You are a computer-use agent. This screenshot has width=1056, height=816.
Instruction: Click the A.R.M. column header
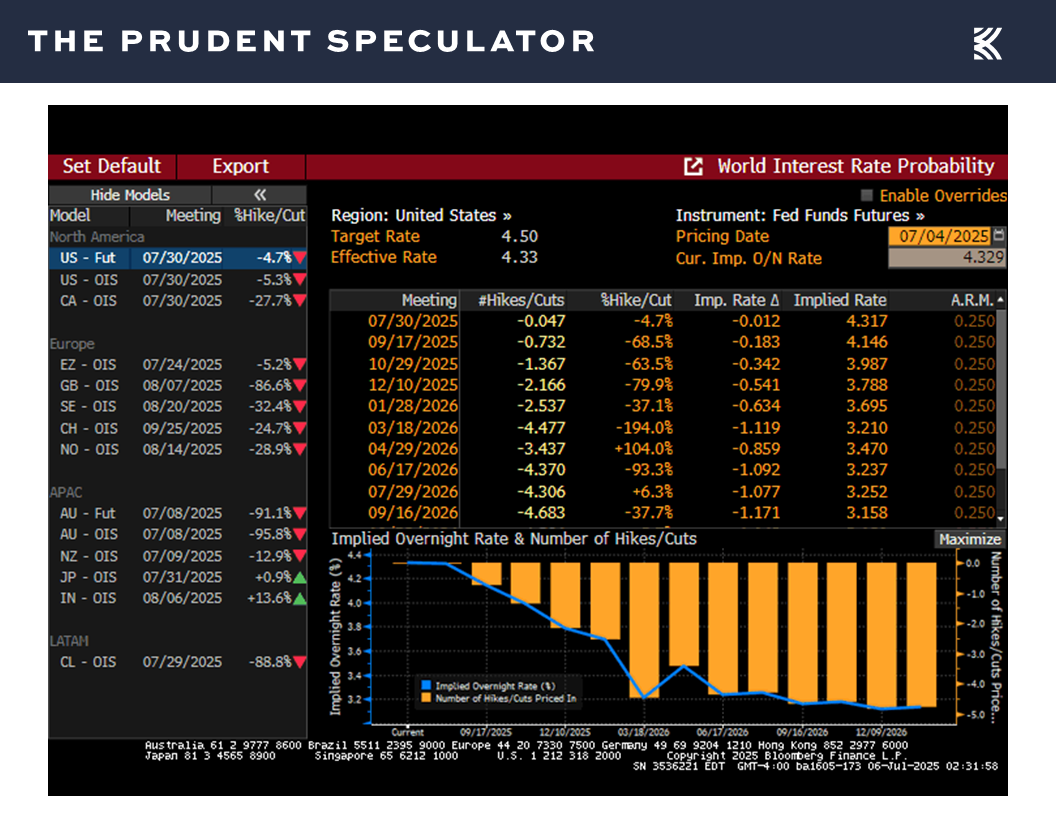coord(972,300)
